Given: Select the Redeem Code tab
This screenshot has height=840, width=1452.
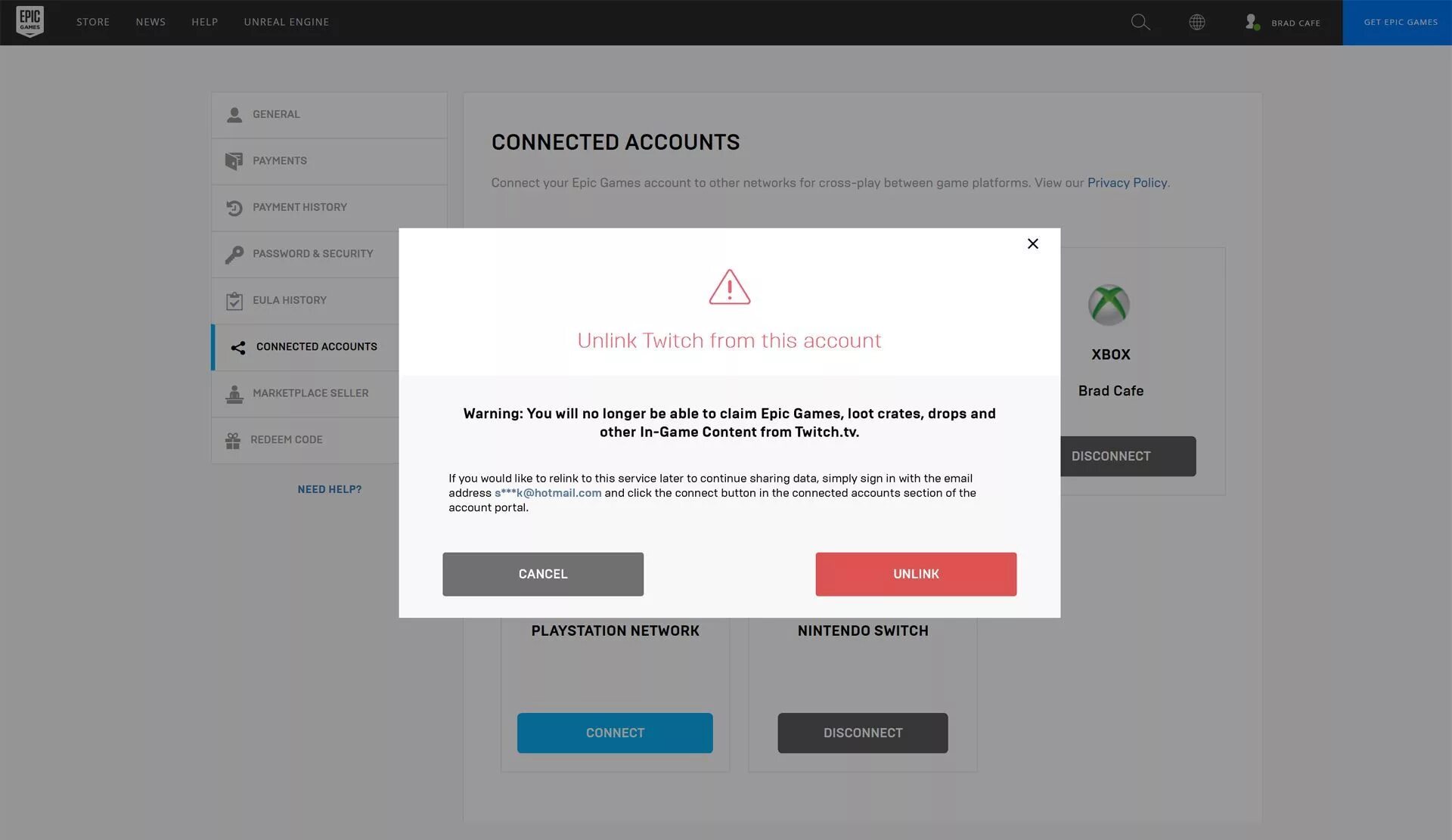Looking at the screenshot, I should click(306, 440).
